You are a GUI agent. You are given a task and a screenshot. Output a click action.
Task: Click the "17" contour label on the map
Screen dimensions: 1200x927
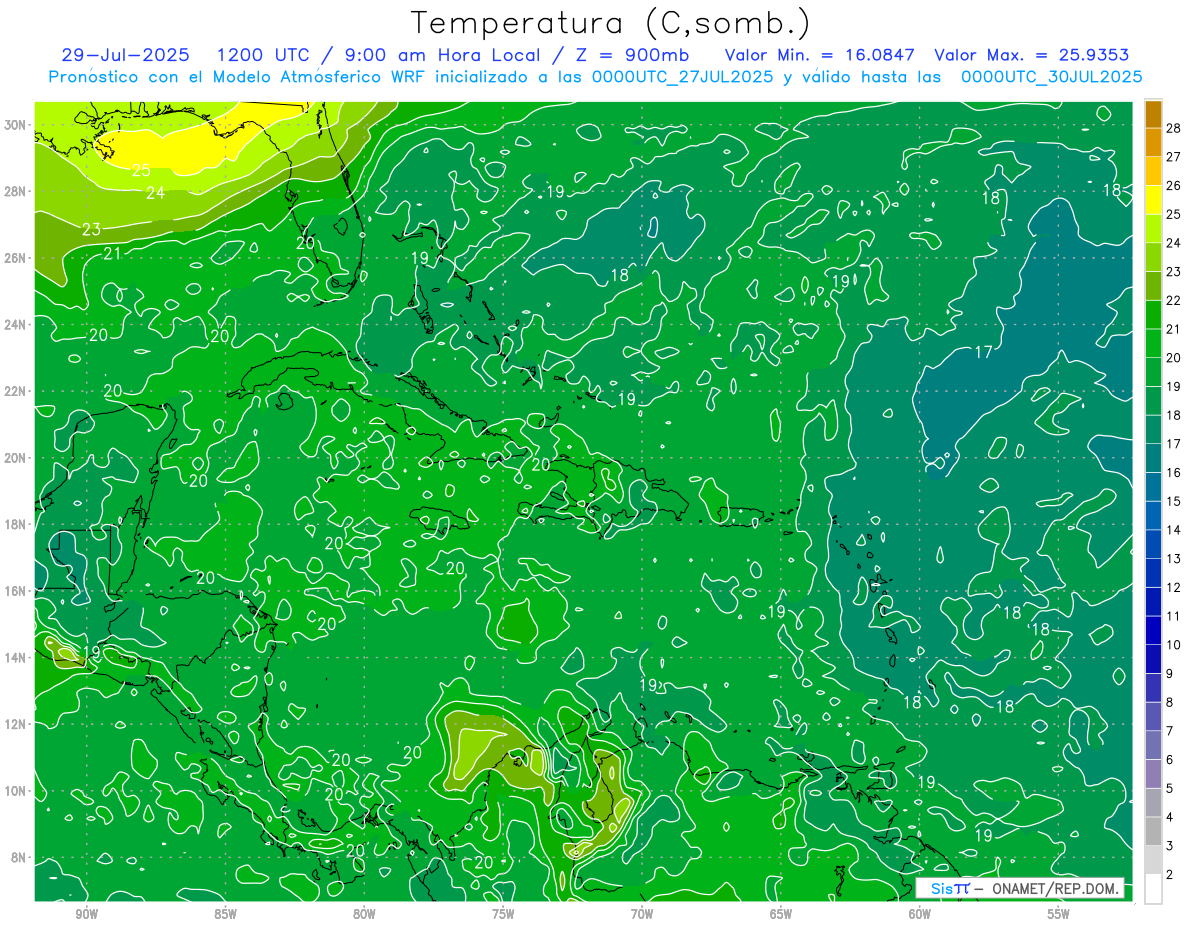point(983,352)
